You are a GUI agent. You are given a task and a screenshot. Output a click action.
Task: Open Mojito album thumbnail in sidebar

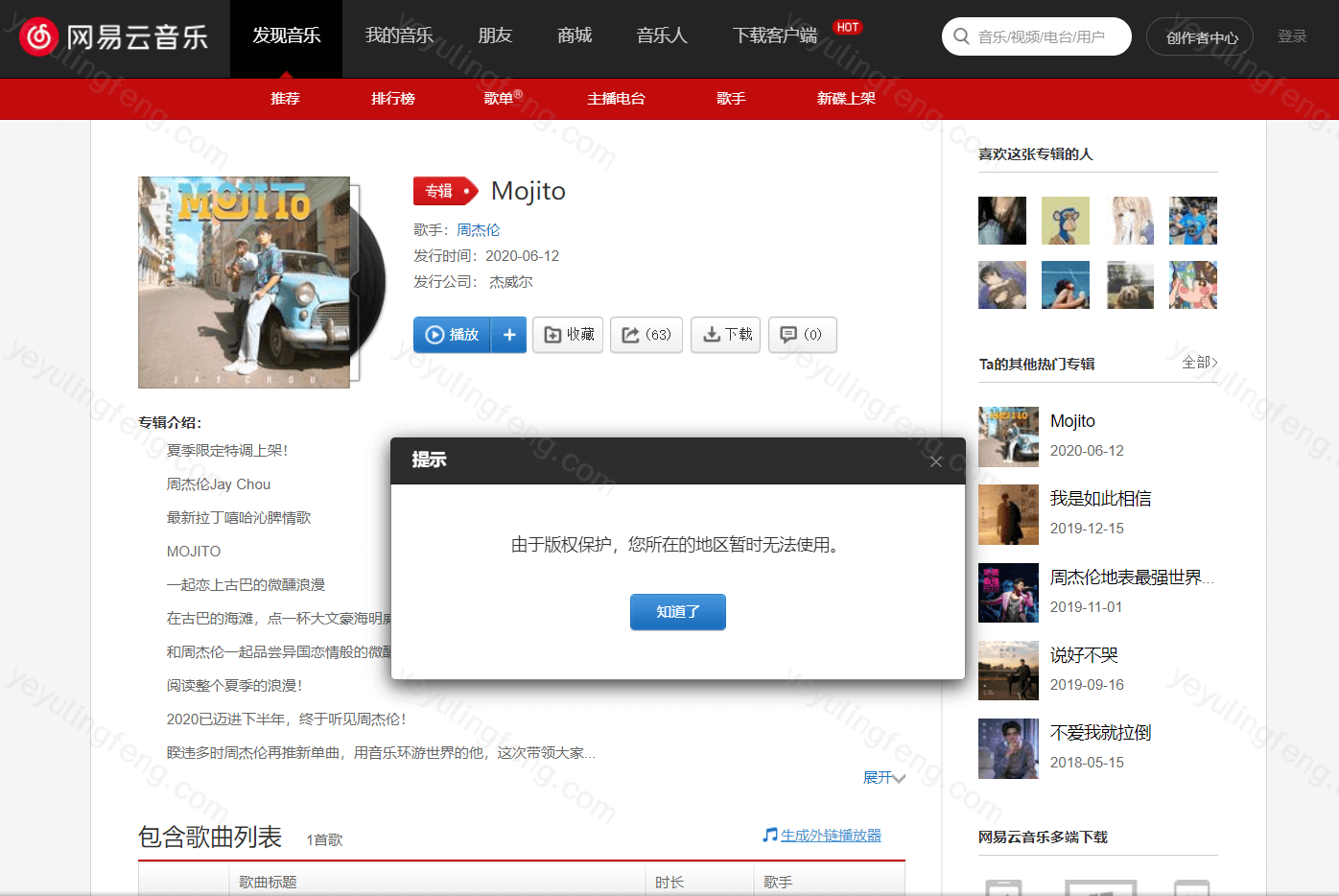[1008, 436]
